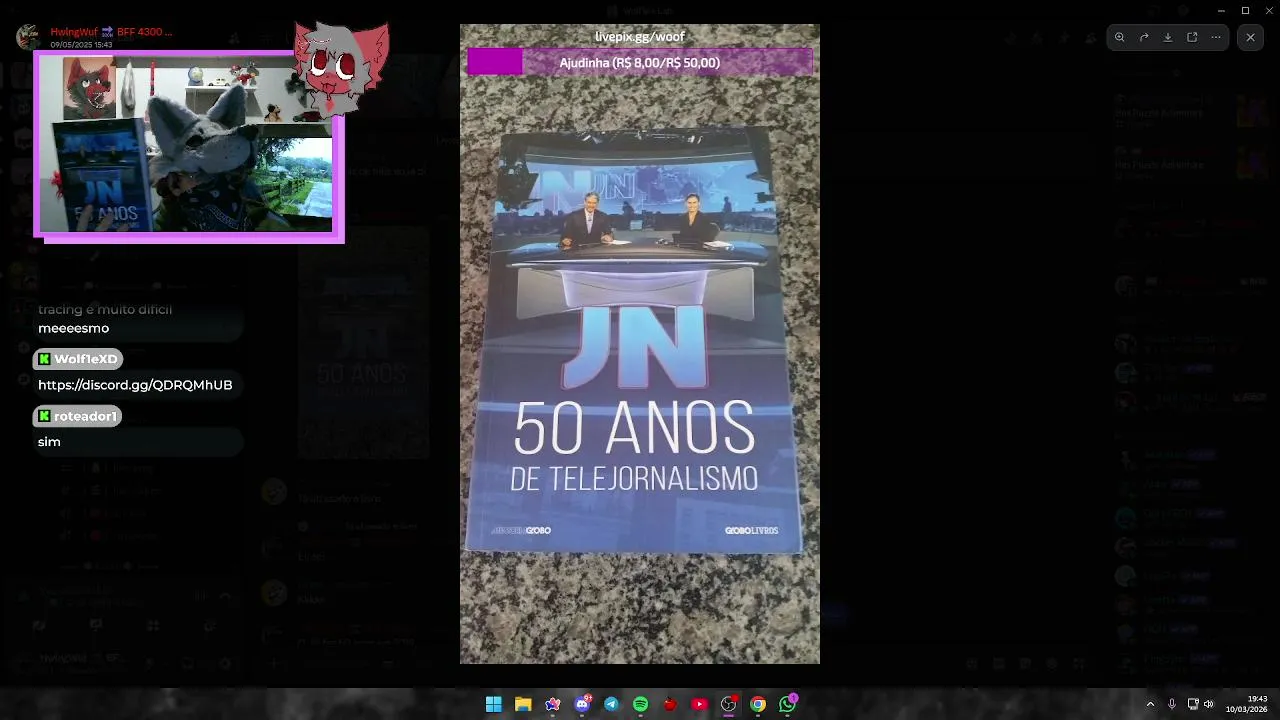The image size is (1280, 720).
Task: Open the more options ellipsis menu
Action: (x=1216, y=37)
